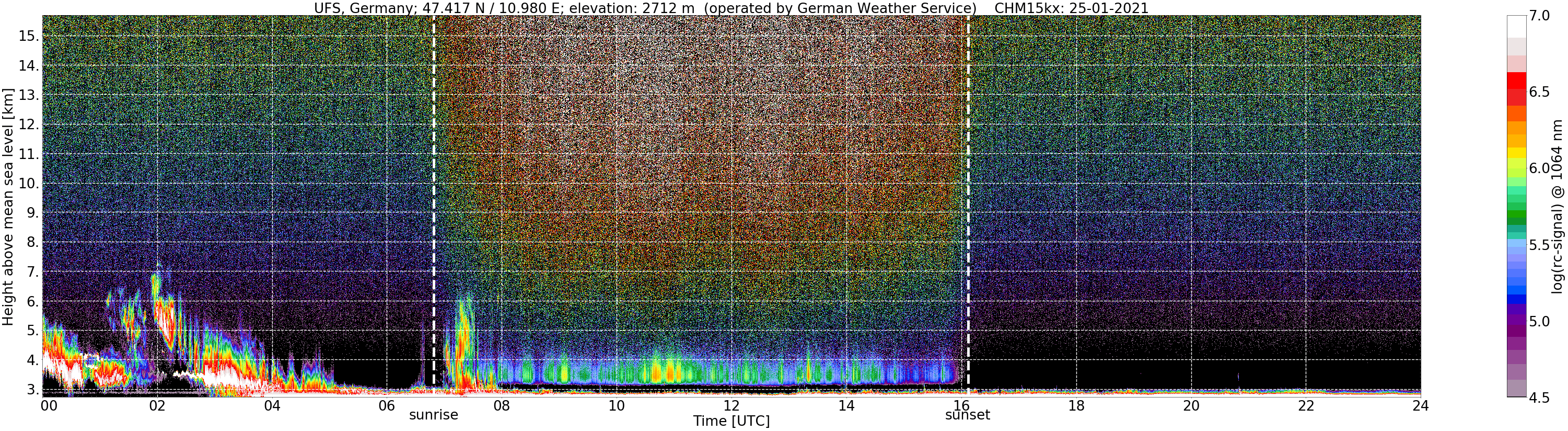Click the 10. height tick label
1568x431 pixels.
(29, 184)
